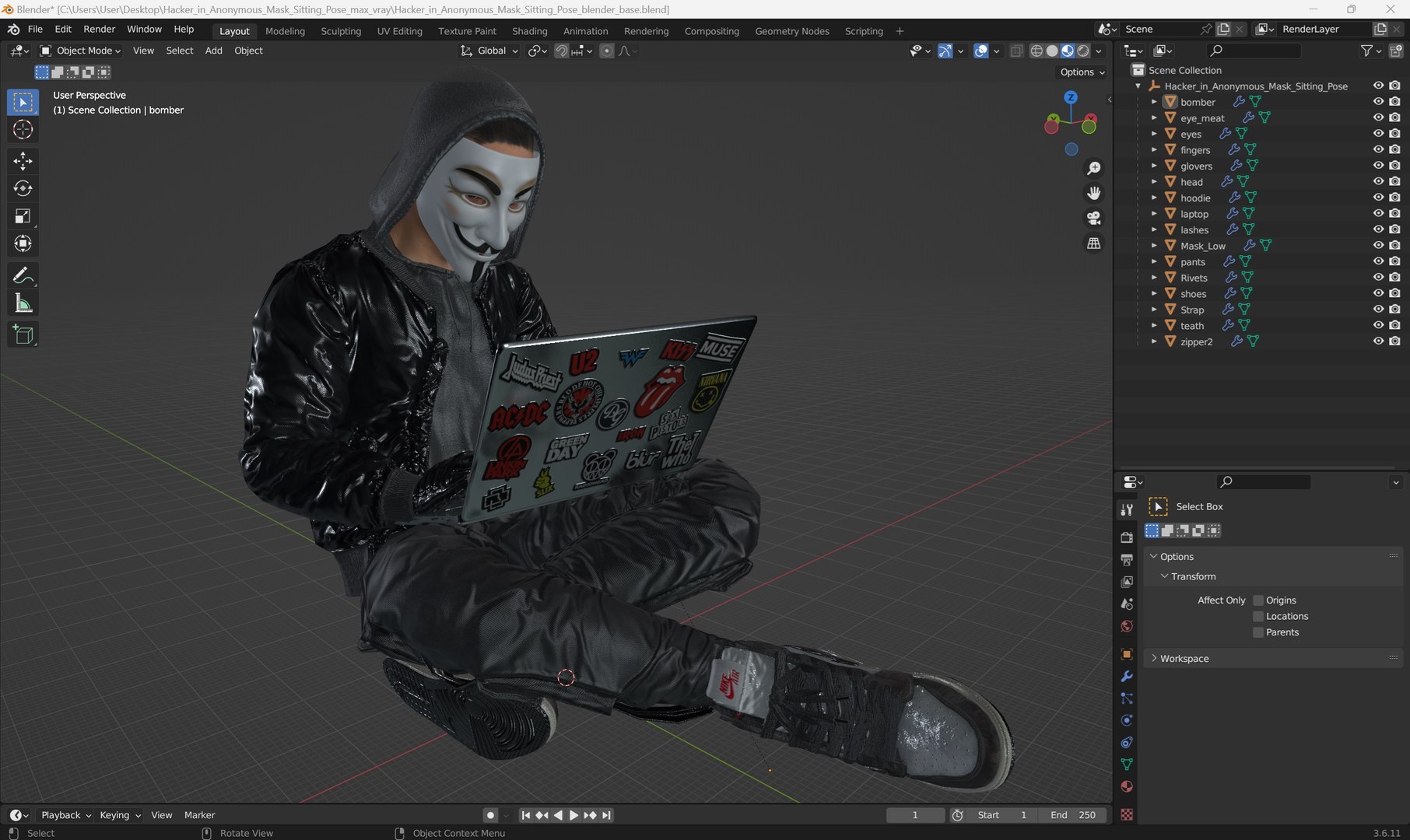Toggle camera view in viewport

point(1093,218)
